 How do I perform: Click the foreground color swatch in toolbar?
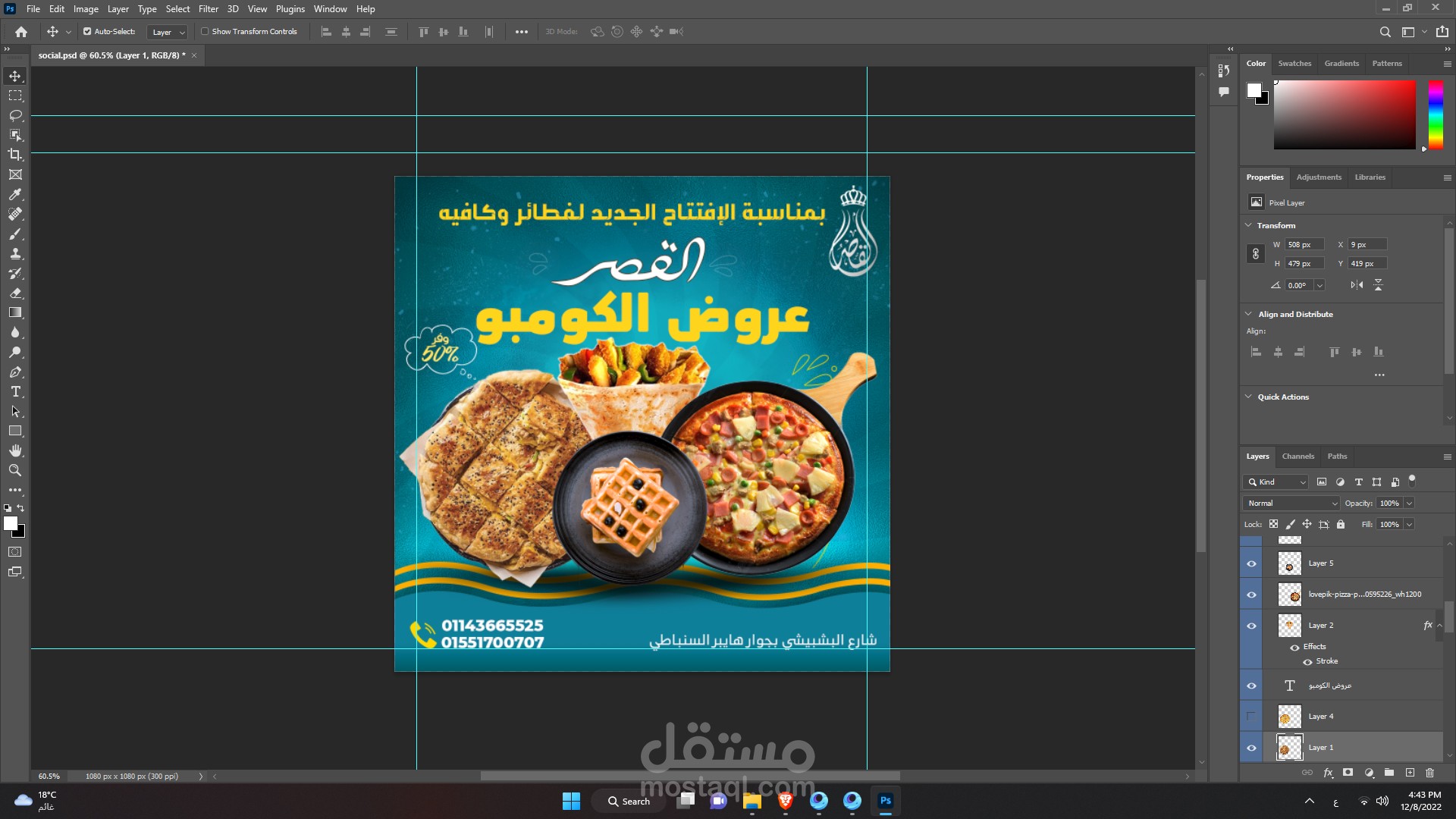coord(10,523)
